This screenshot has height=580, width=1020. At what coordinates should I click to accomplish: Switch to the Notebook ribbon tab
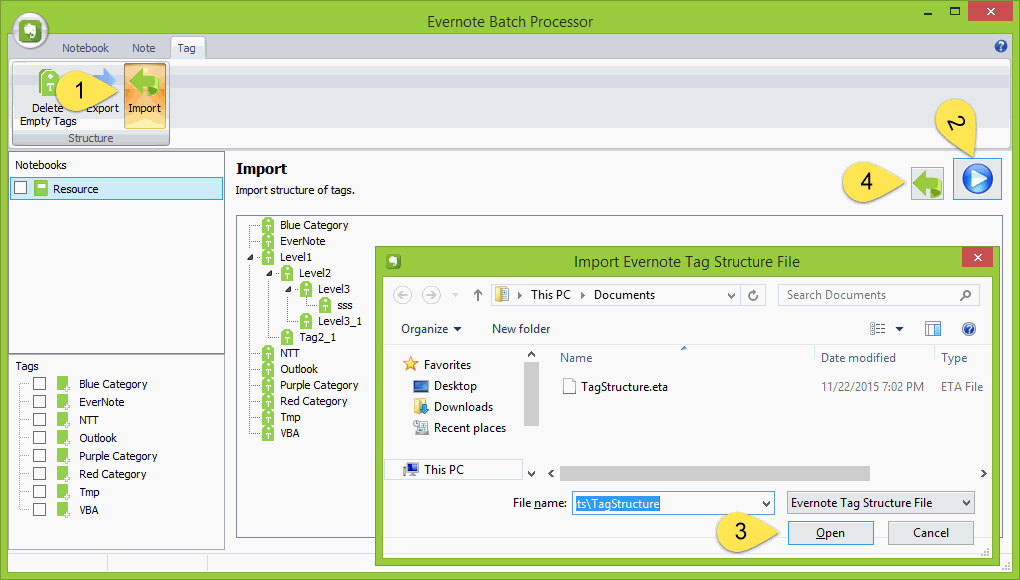click(85, 48)
